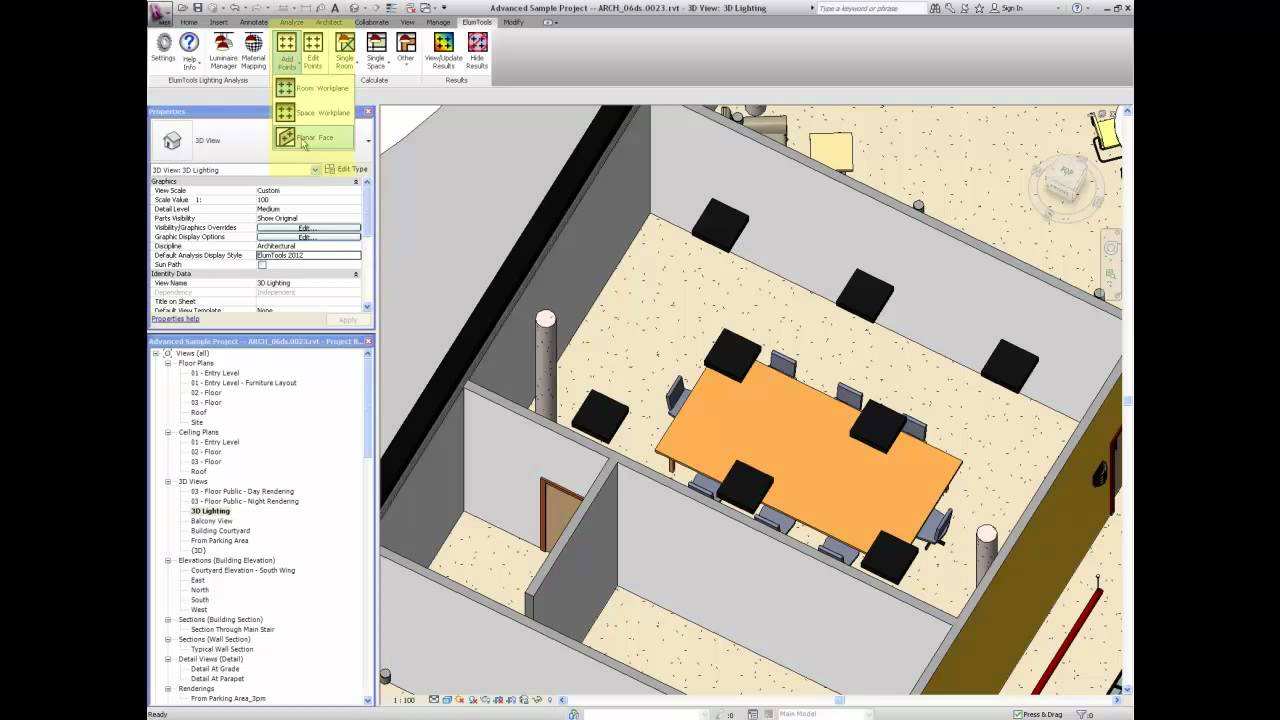Collapse the Renderings tree node
Viewport: 1280px width, 720px height.
tap(168, 688)
